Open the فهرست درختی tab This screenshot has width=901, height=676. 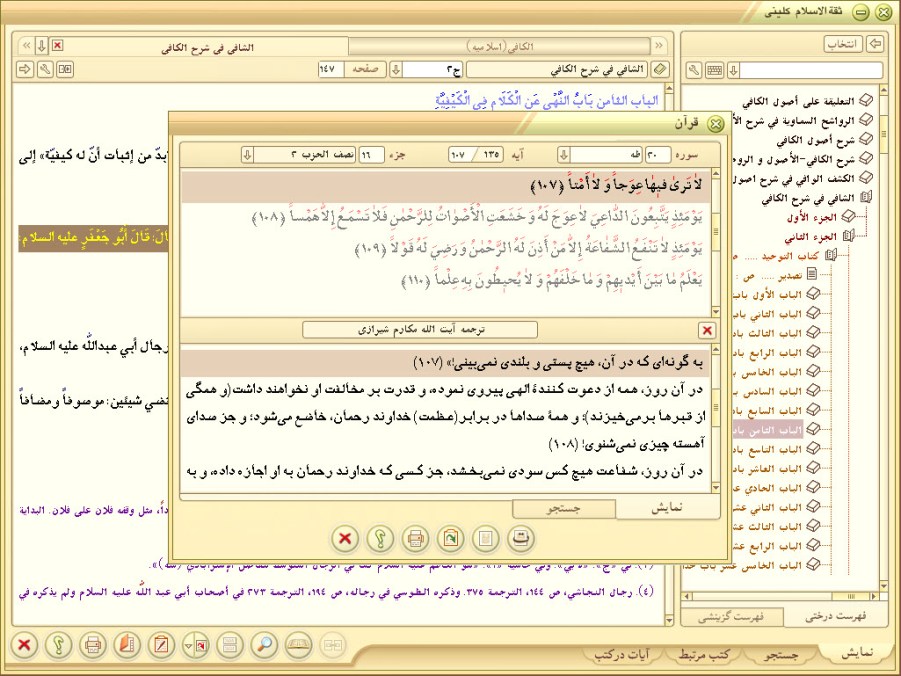click(x=835, y=616)
